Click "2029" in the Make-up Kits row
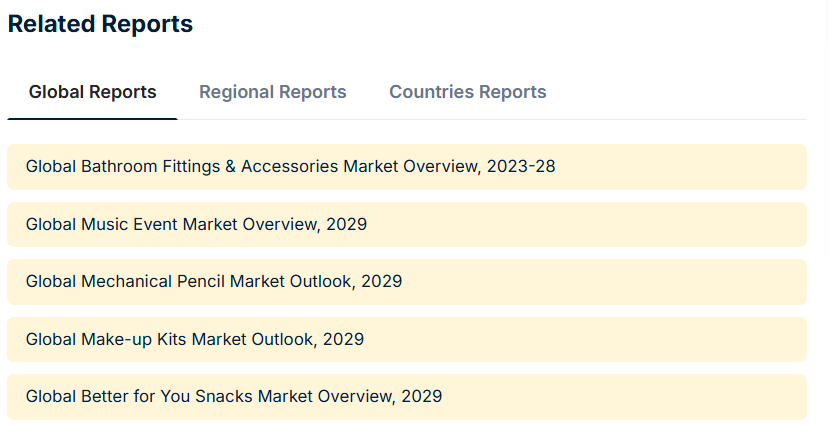This screenshot has height=433, width=829. (343, 339)
